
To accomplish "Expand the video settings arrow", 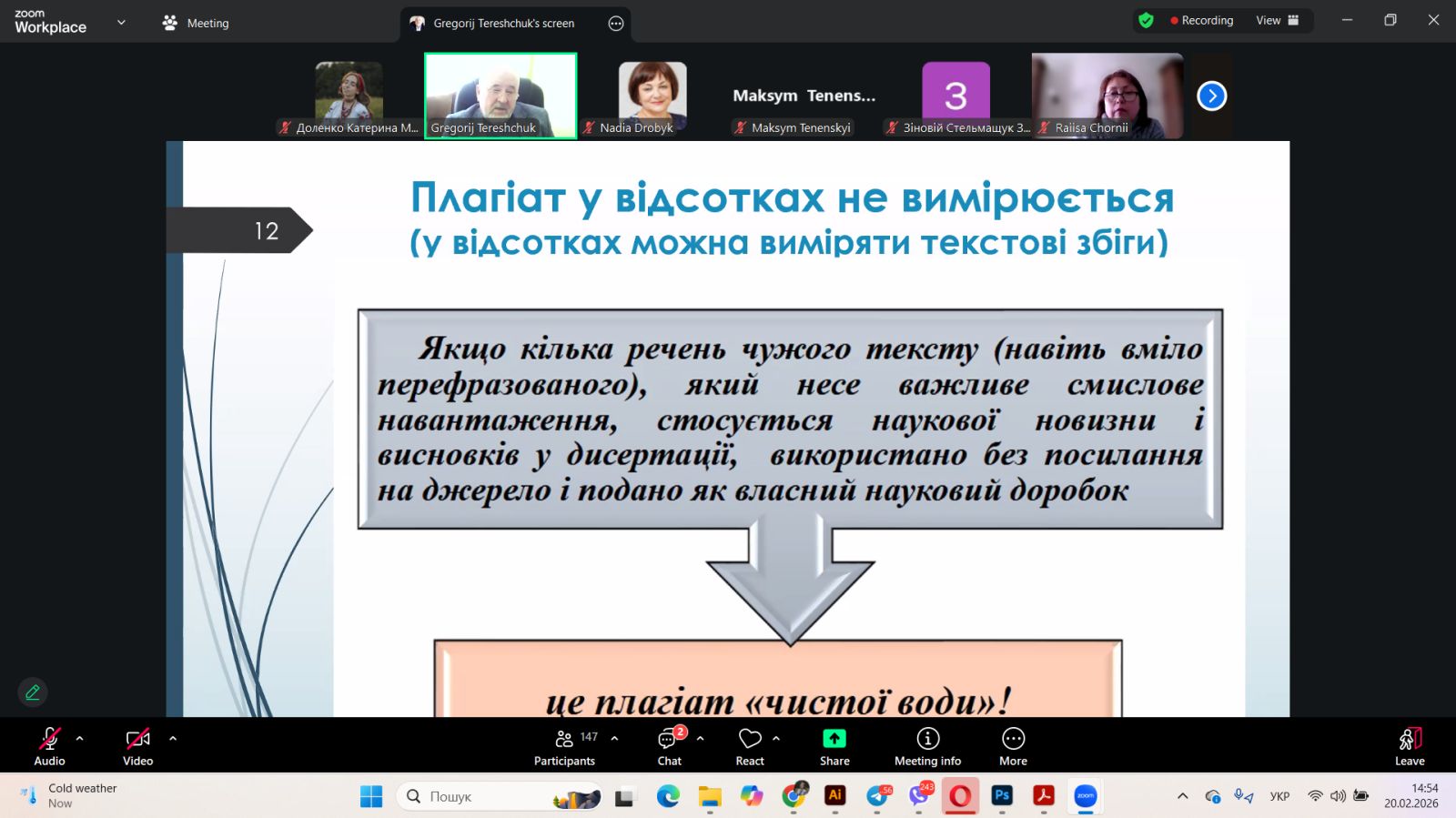I will 173,739.
